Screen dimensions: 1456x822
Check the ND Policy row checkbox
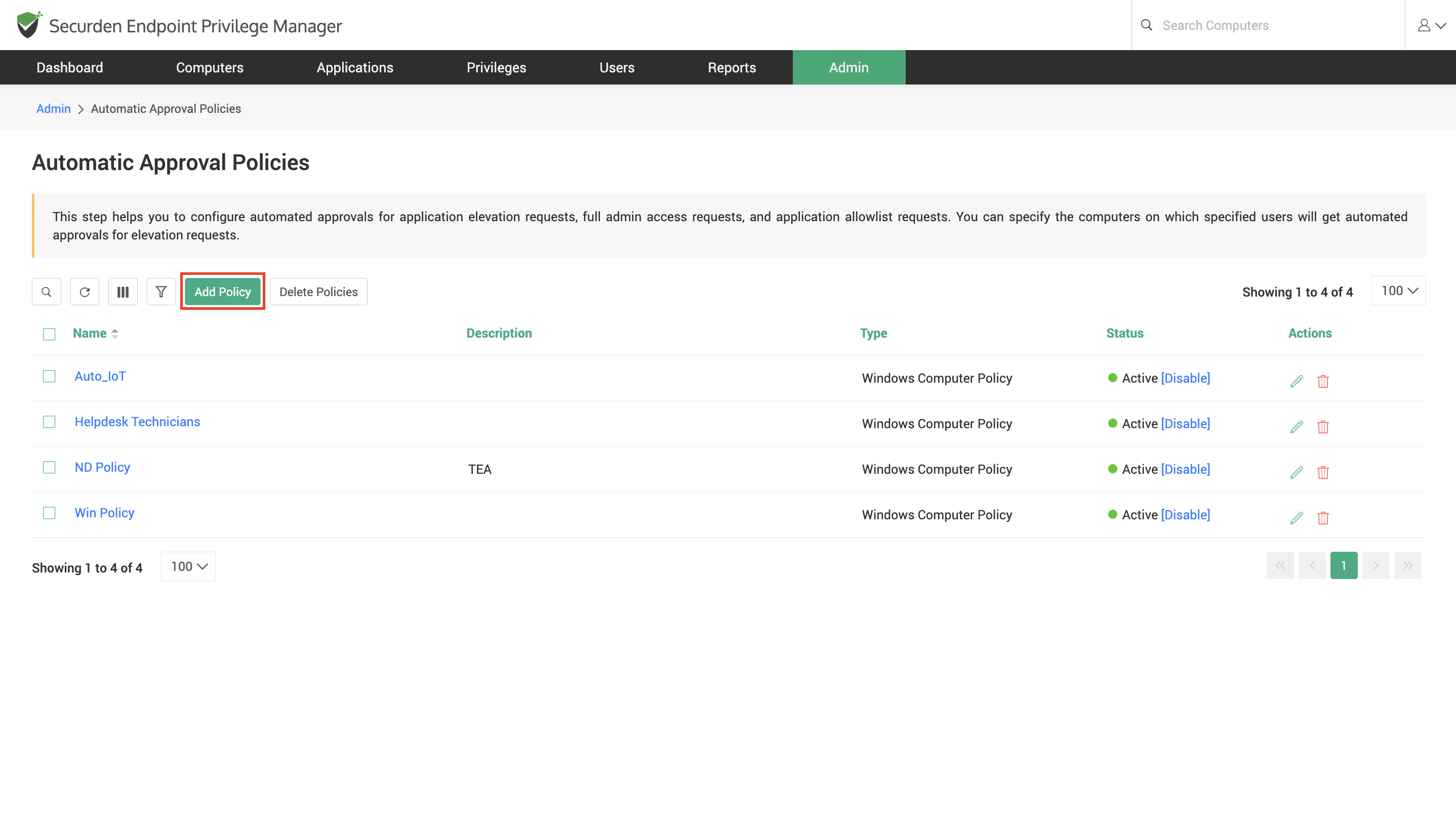49,467
